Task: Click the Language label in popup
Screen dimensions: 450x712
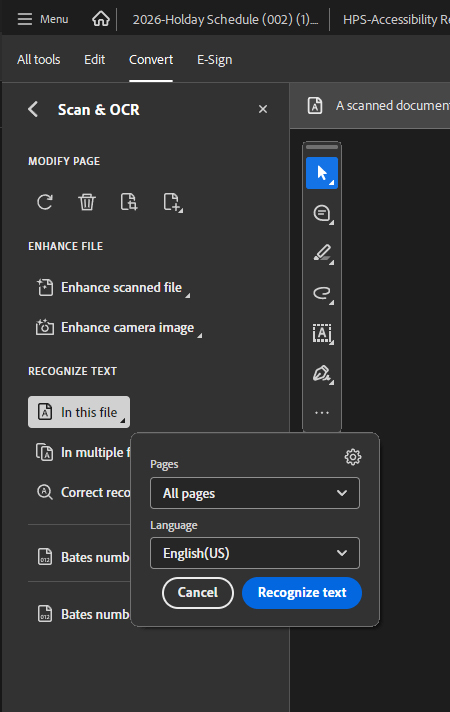Action: click(x=173, y=525)
